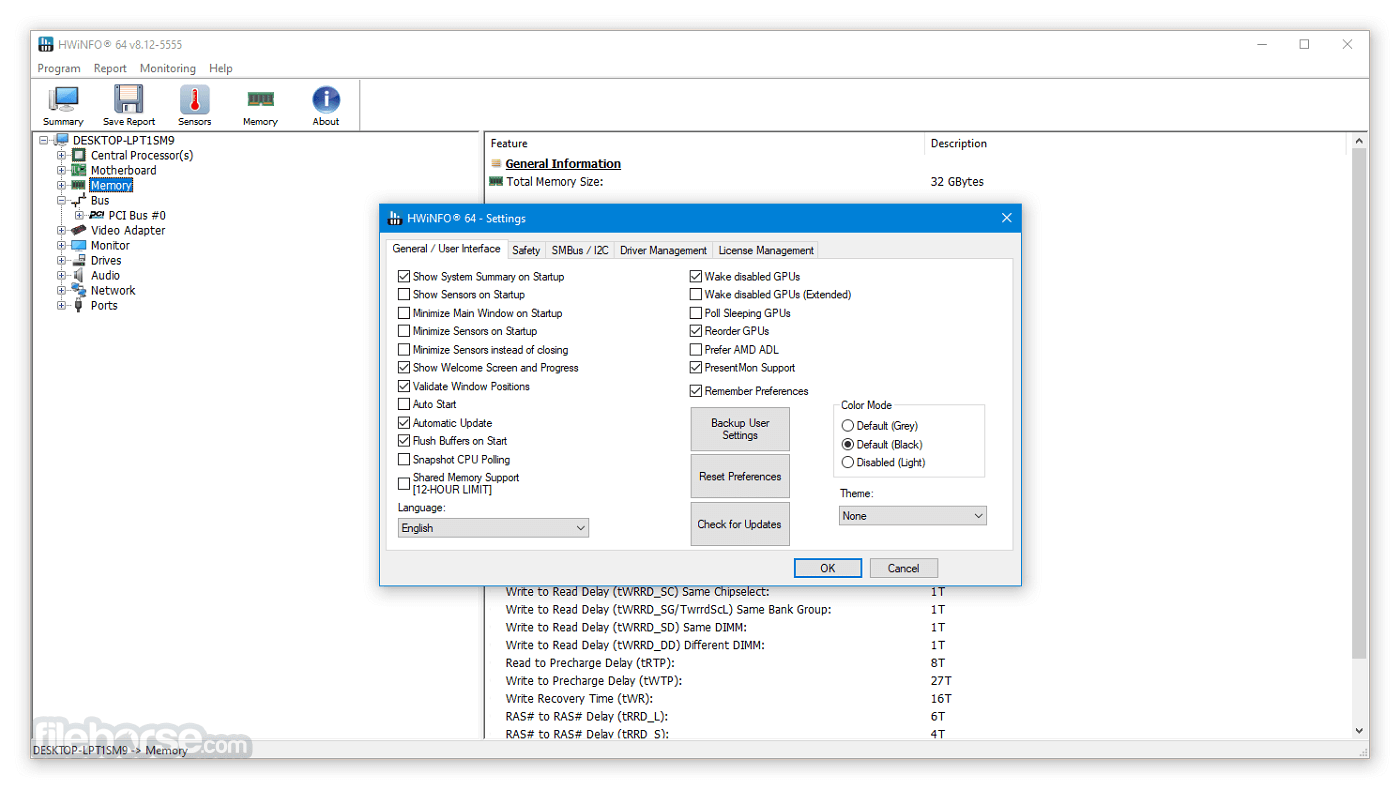Select the Bus icon in tree
The image size is (1400, 789).
pos(79,201)
